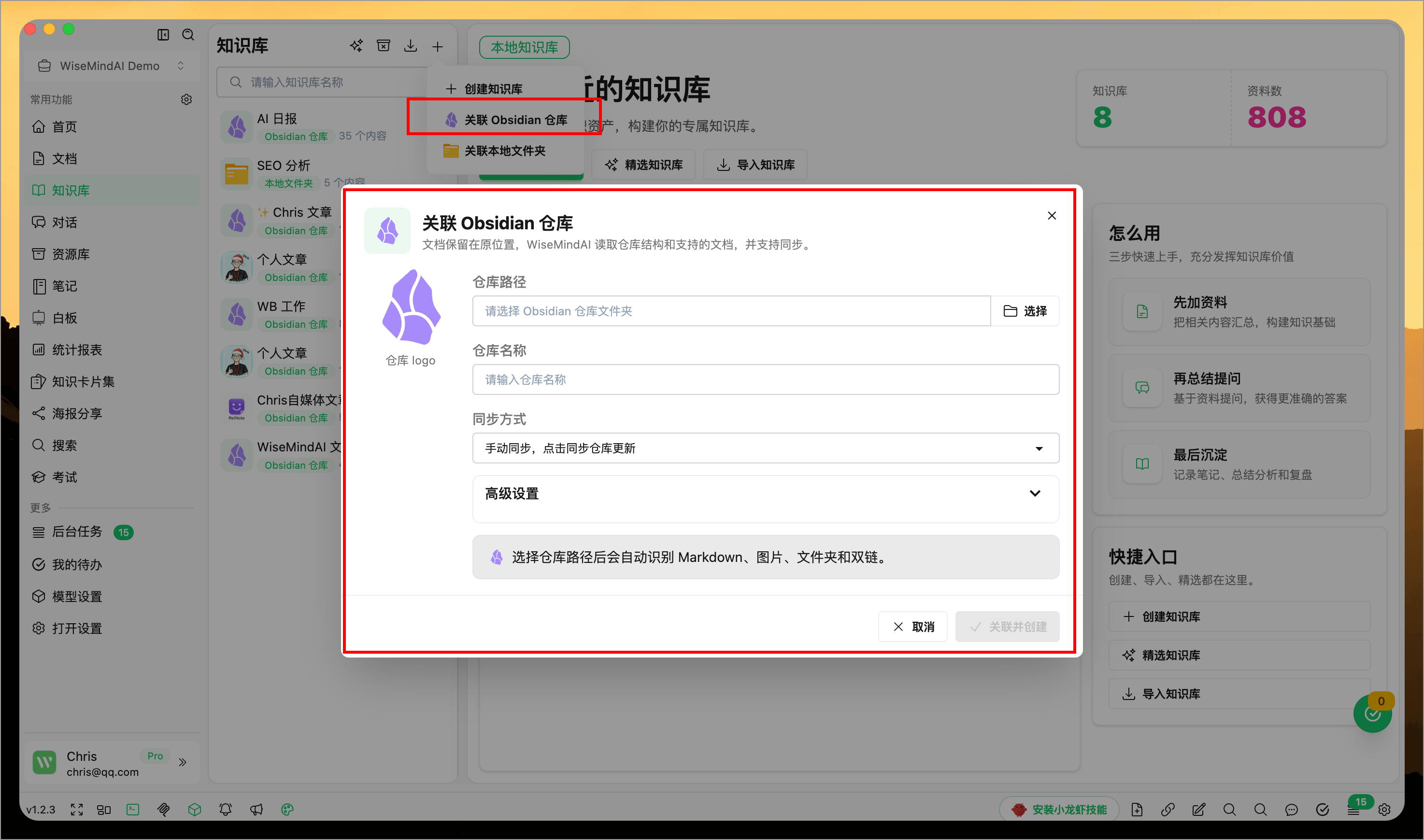The image size is (1424, 840).
Task: Click the 导入知识库 button beside 精选知识库 at top
Action: pyautogui.click(x=755, y=165)
